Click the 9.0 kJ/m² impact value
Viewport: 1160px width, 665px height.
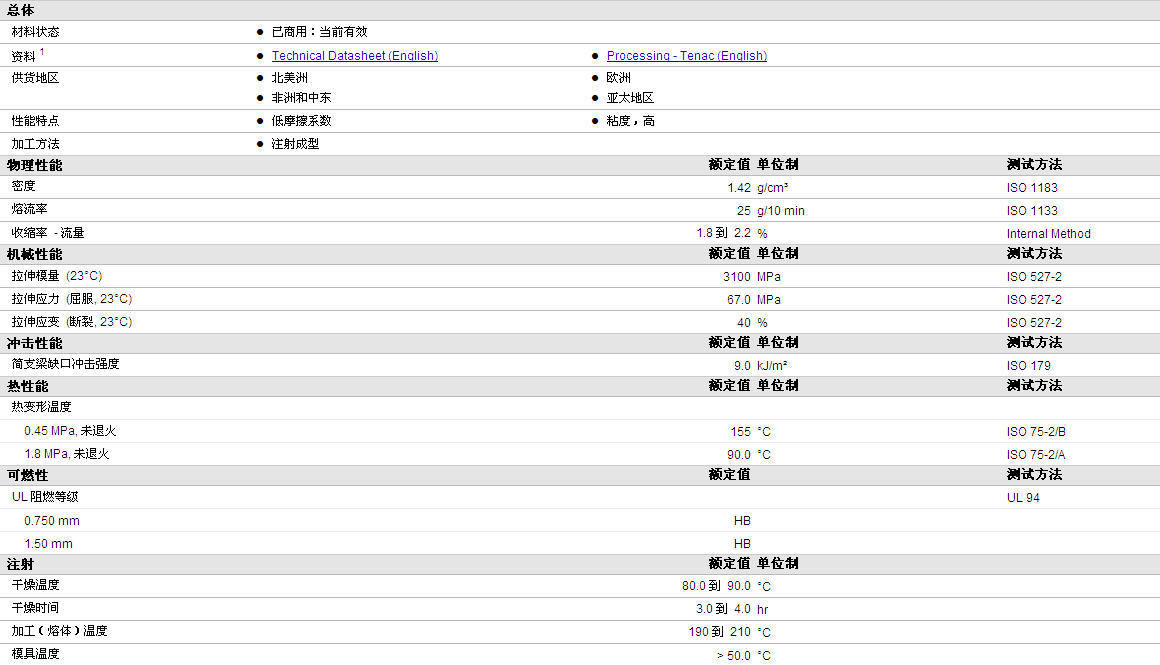761,365
